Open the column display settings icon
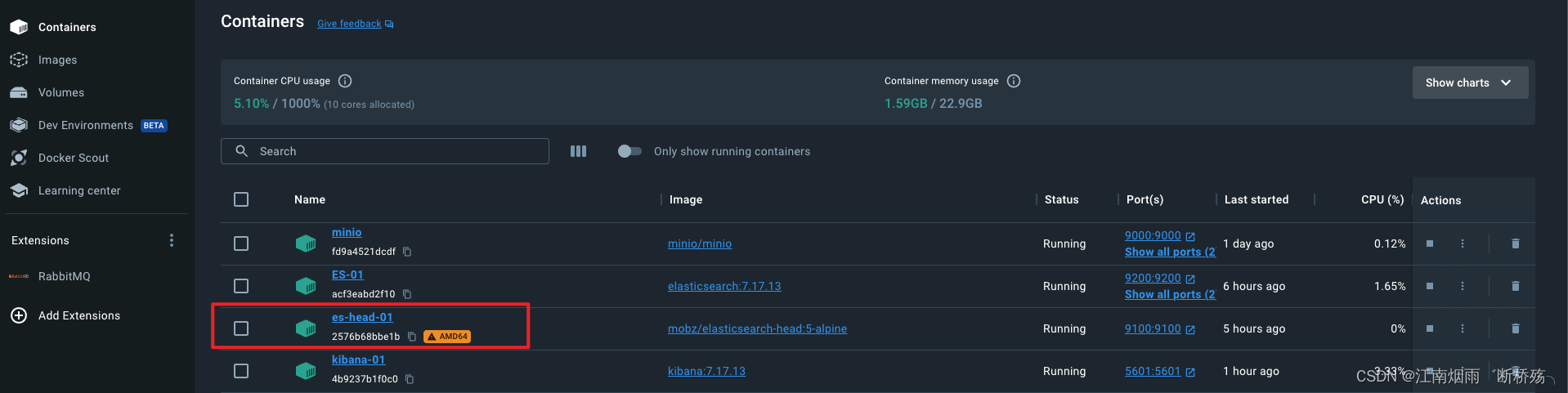 [x=578, y=151]
